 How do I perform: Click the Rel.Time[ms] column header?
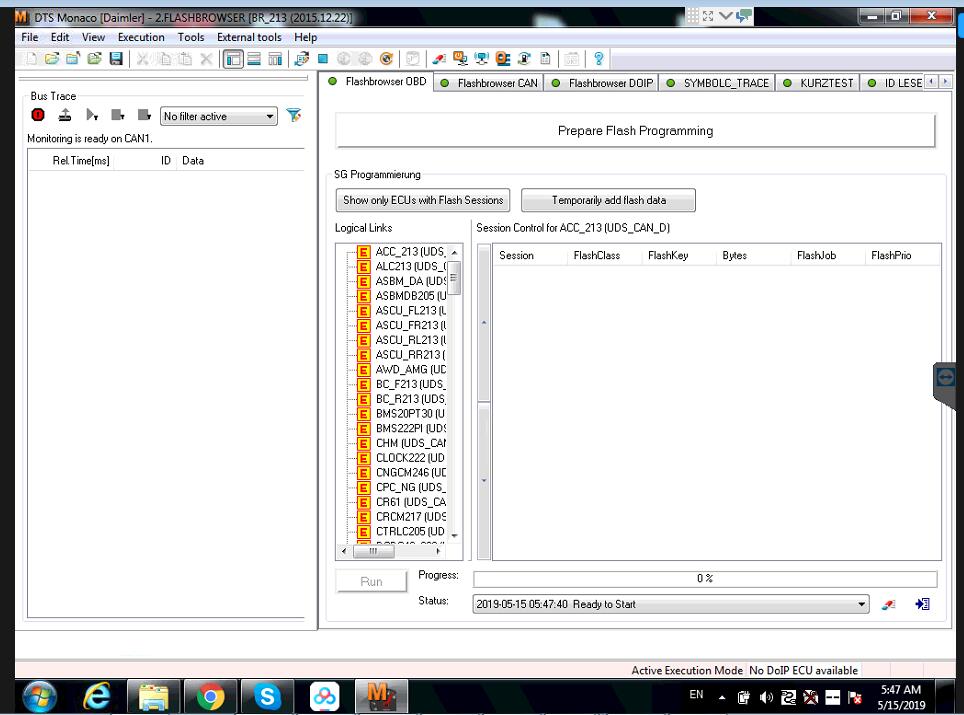[x=81, y=160]
